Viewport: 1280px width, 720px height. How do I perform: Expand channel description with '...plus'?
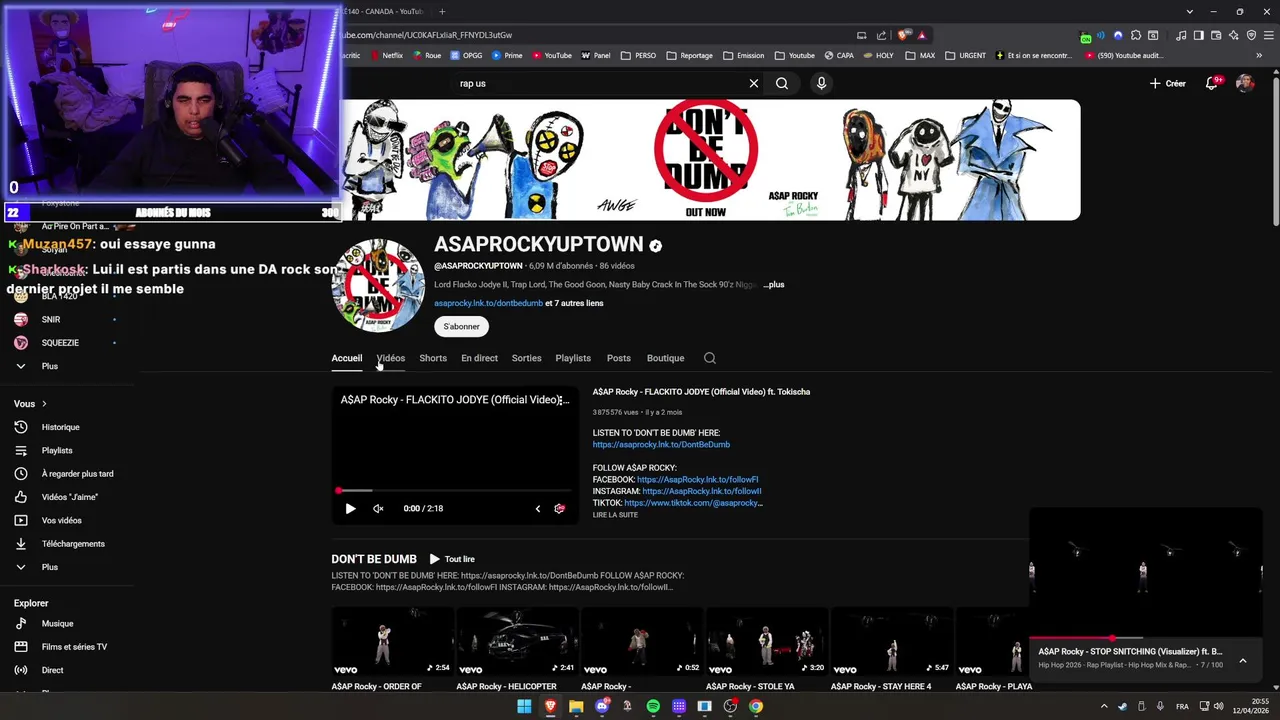(x=774, y=284)
